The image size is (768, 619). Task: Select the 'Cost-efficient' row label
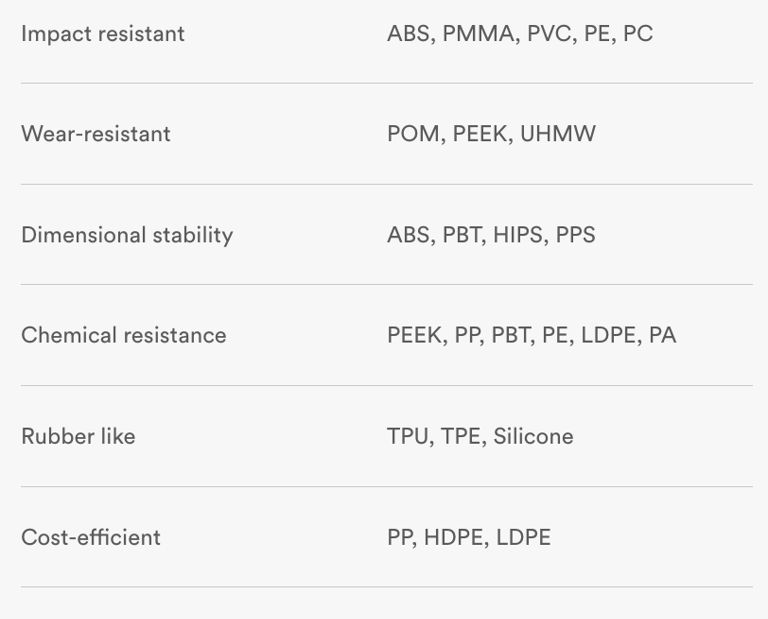91,537
